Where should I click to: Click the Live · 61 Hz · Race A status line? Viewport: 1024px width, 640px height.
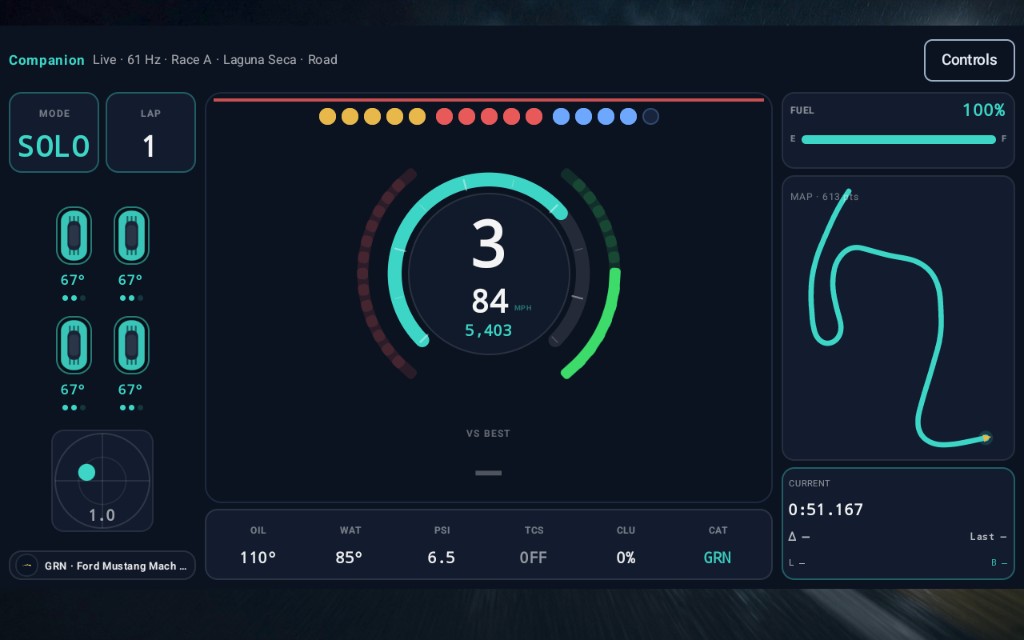click(215, 59)
